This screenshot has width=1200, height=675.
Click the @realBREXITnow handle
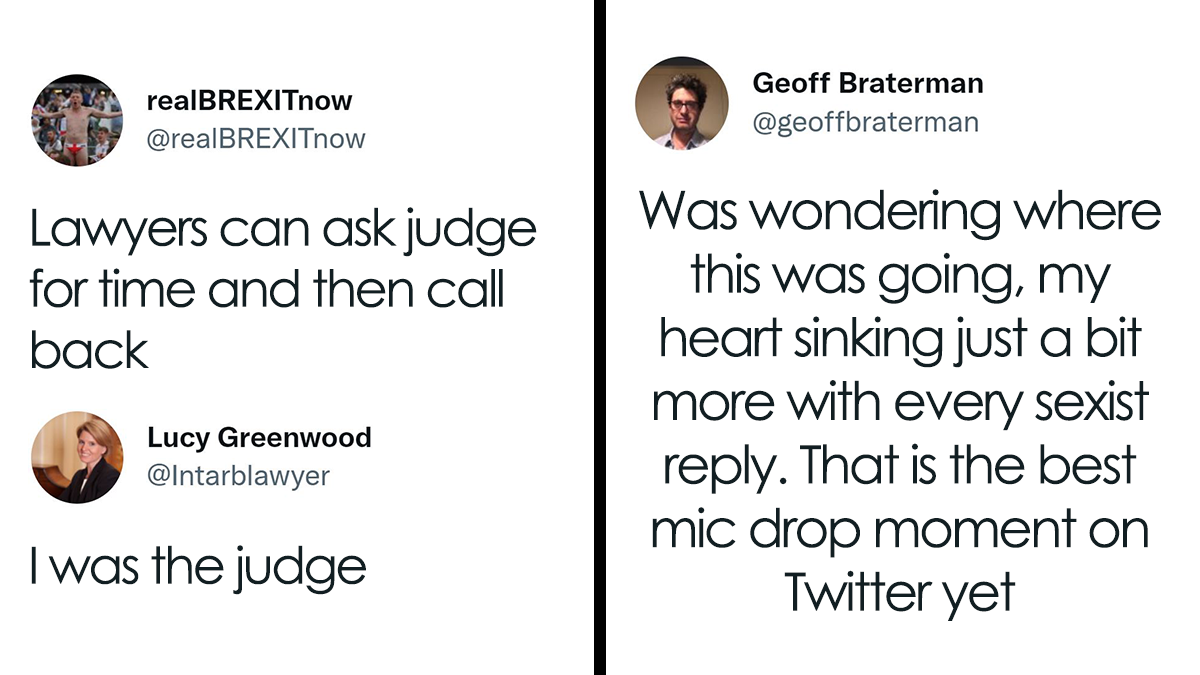click(256, 138)
